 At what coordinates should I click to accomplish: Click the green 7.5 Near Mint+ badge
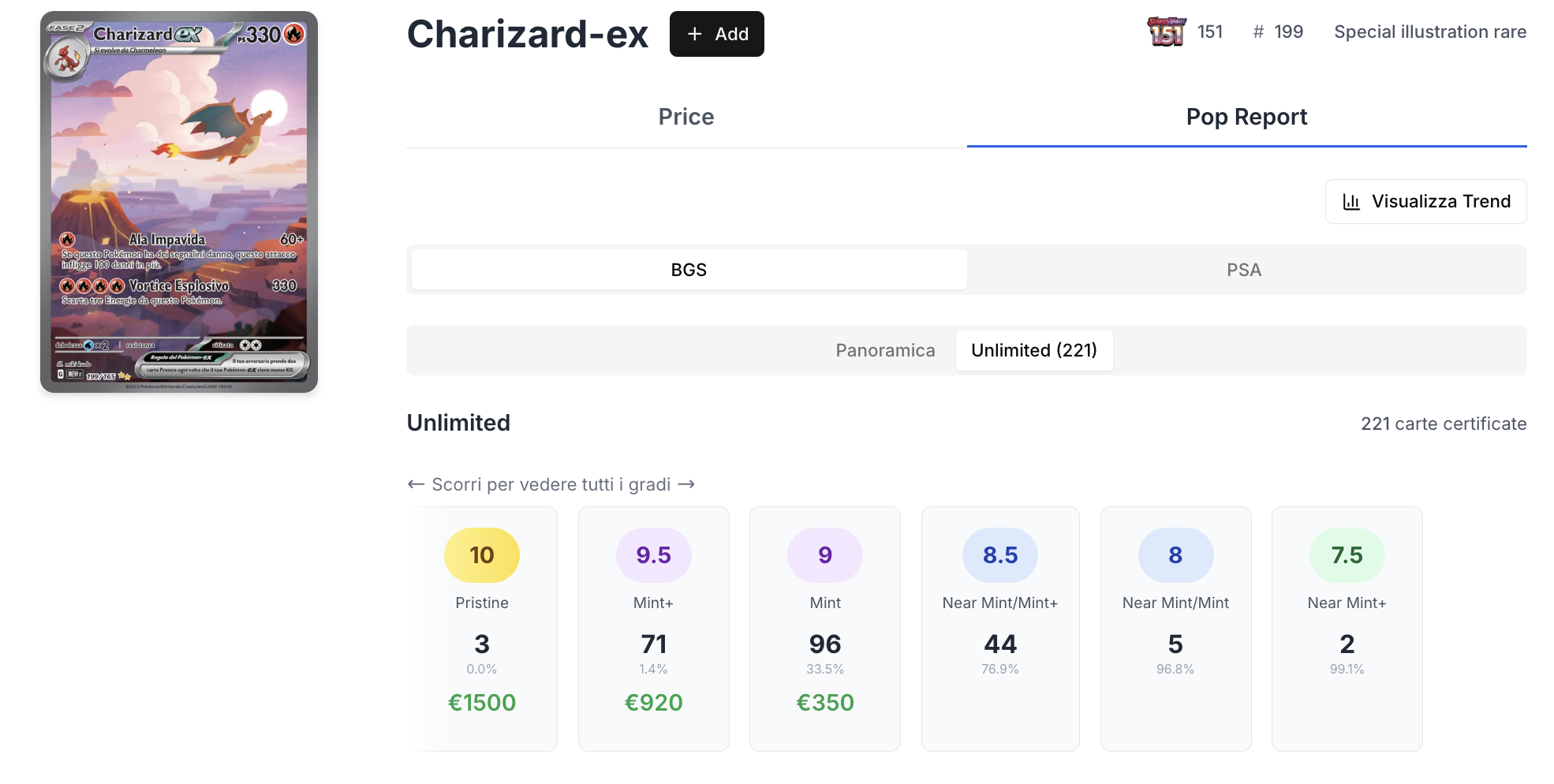[1347, 555]
